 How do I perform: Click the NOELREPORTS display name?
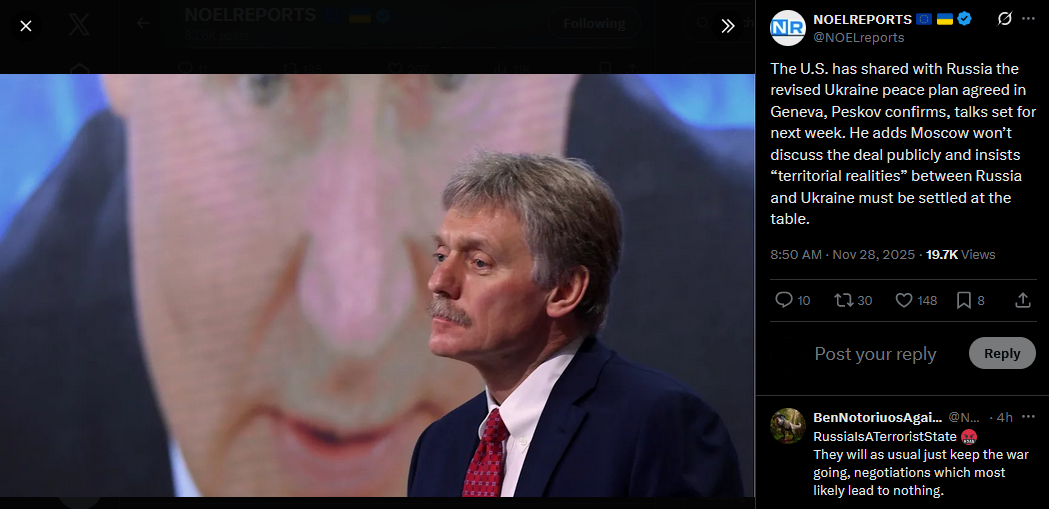tap(862, 19)
